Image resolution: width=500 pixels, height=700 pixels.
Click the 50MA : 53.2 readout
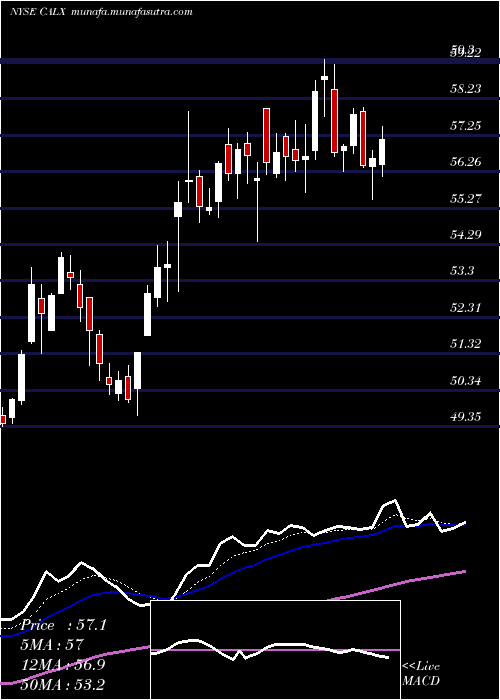63,684
